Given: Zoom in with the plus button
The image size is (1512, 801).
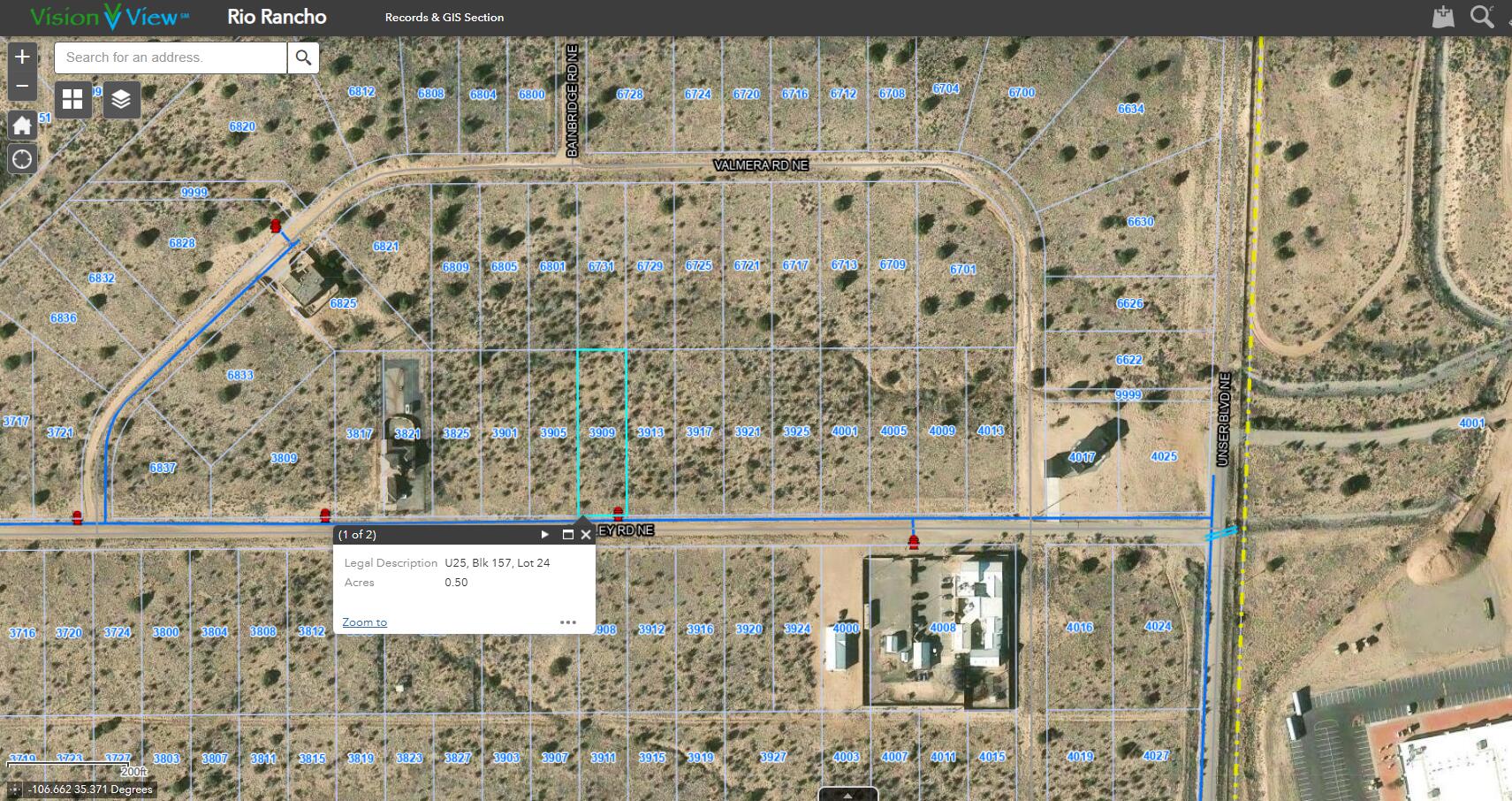Looking at the screenshot, I should click(22, 57).
